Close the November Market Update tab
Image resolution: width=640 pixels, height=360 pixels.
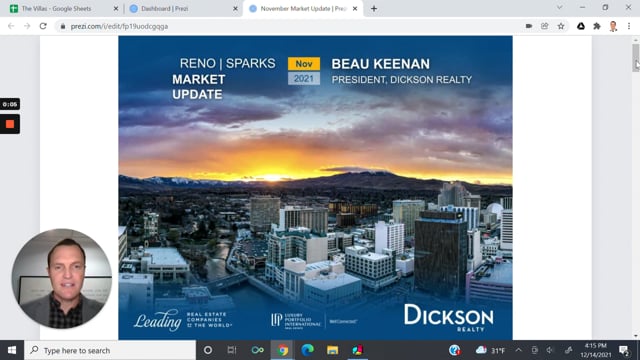[355, 9]
